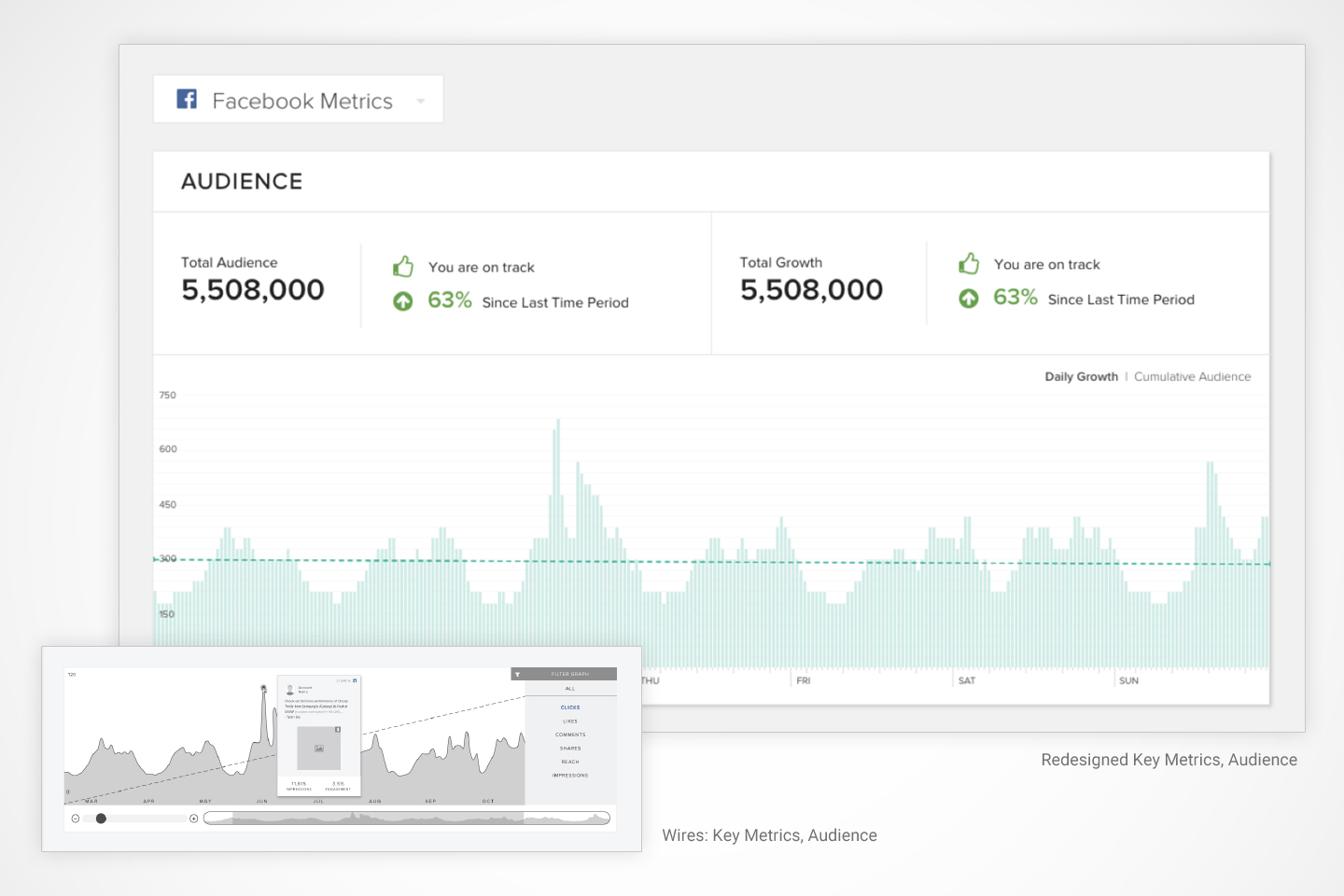Select IMPRESSIONS in the filter graph list
This screenshot has height=896, width=1344.
570,776
